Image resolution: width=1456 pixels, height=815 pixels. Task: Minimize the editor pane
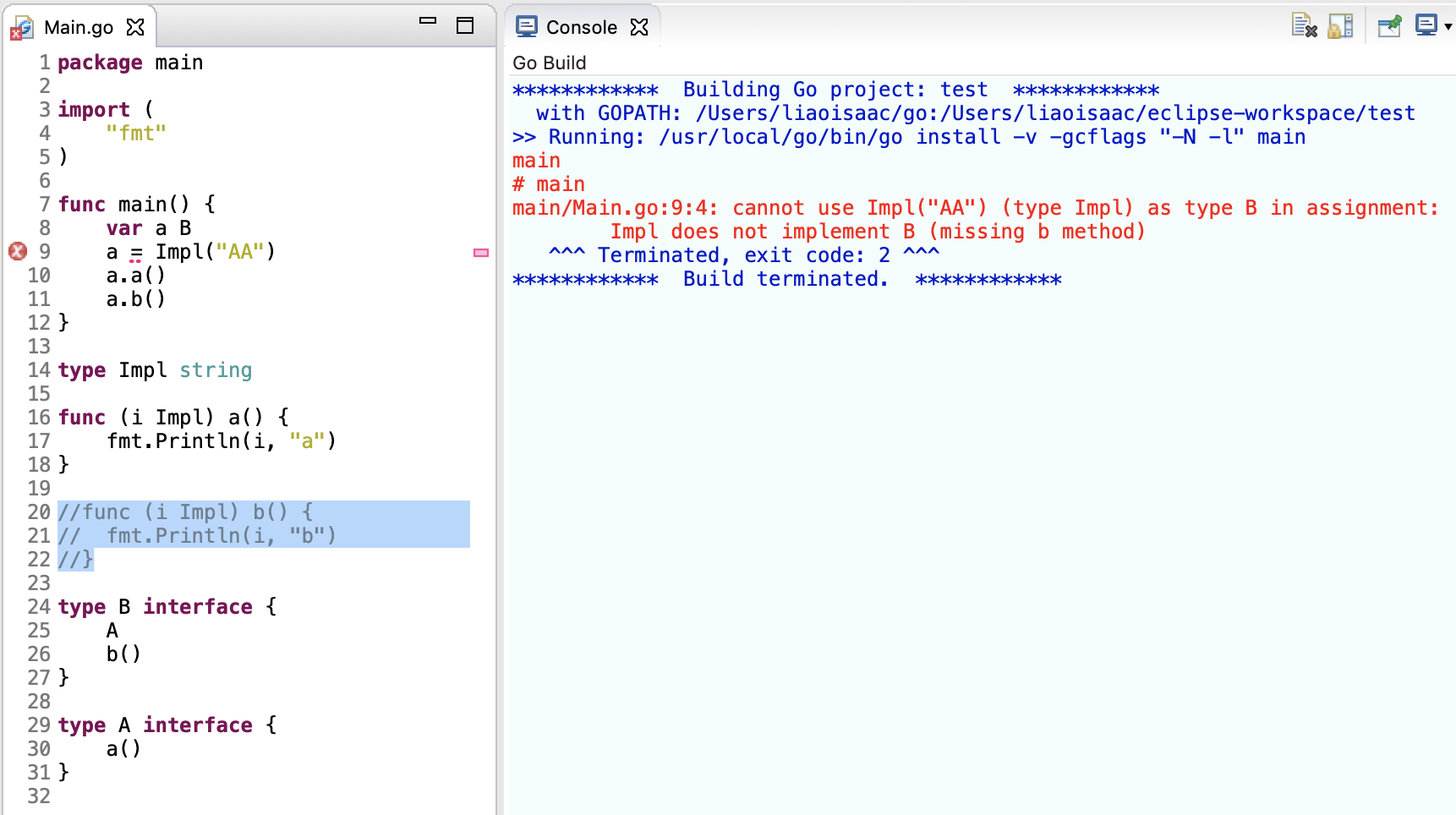428,21
